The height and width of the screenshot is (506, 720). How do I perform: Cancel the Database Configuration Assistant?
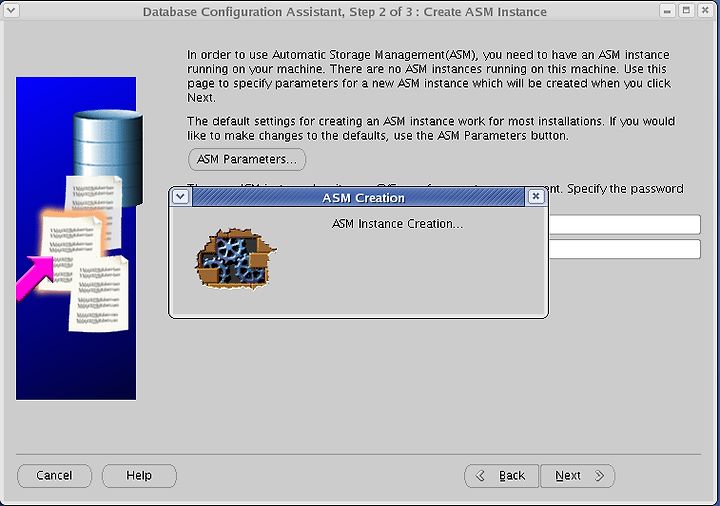(54, 476)
